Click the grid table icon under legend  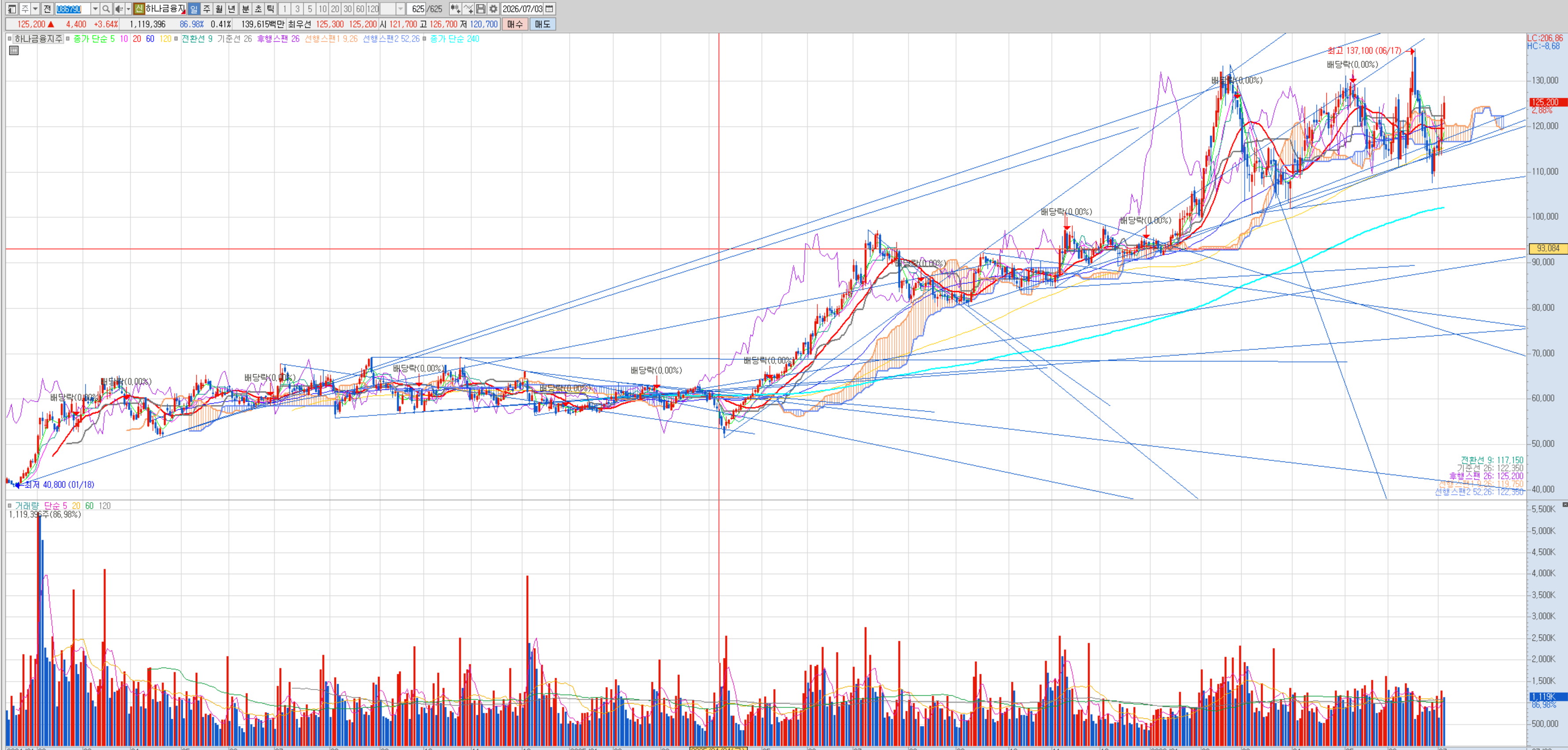(14, 50)
